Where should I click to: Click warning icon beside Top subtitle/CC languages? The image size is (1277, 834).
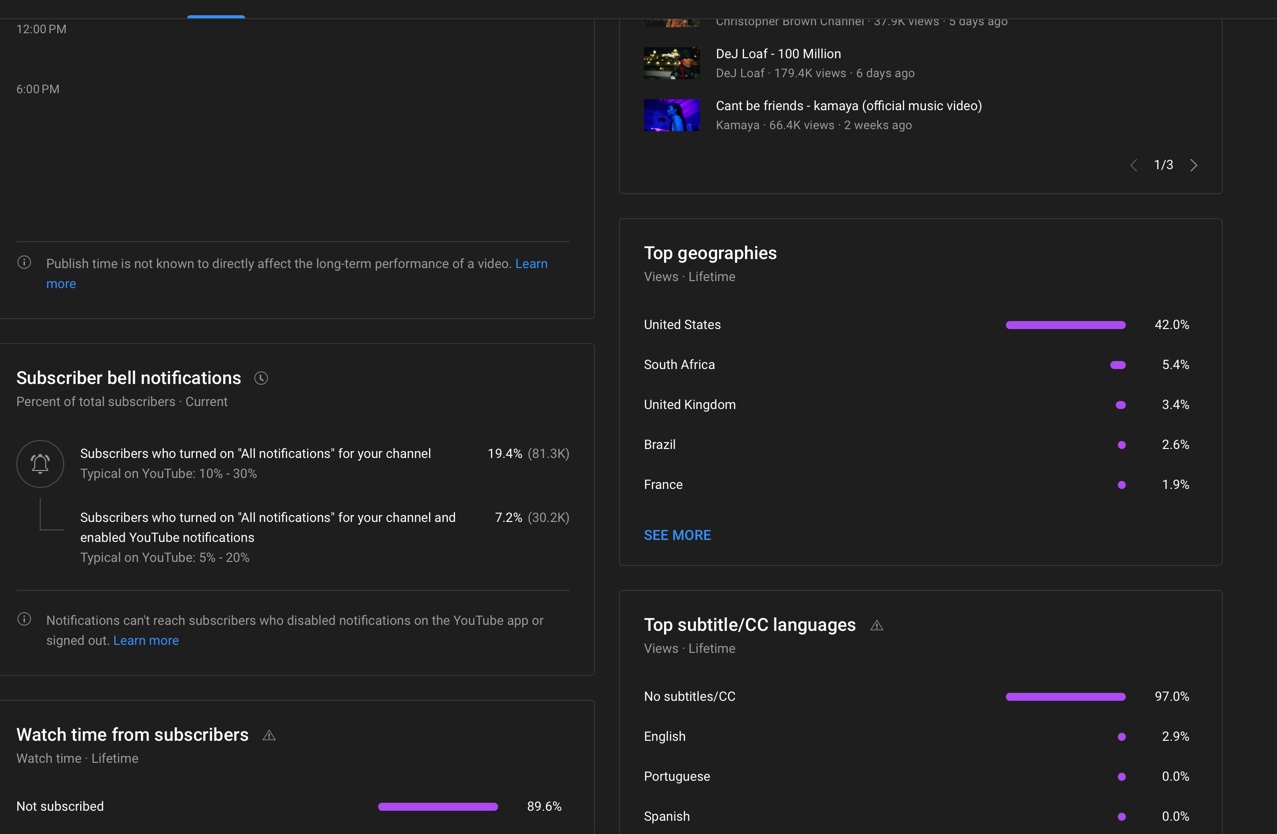pos(877,625)
